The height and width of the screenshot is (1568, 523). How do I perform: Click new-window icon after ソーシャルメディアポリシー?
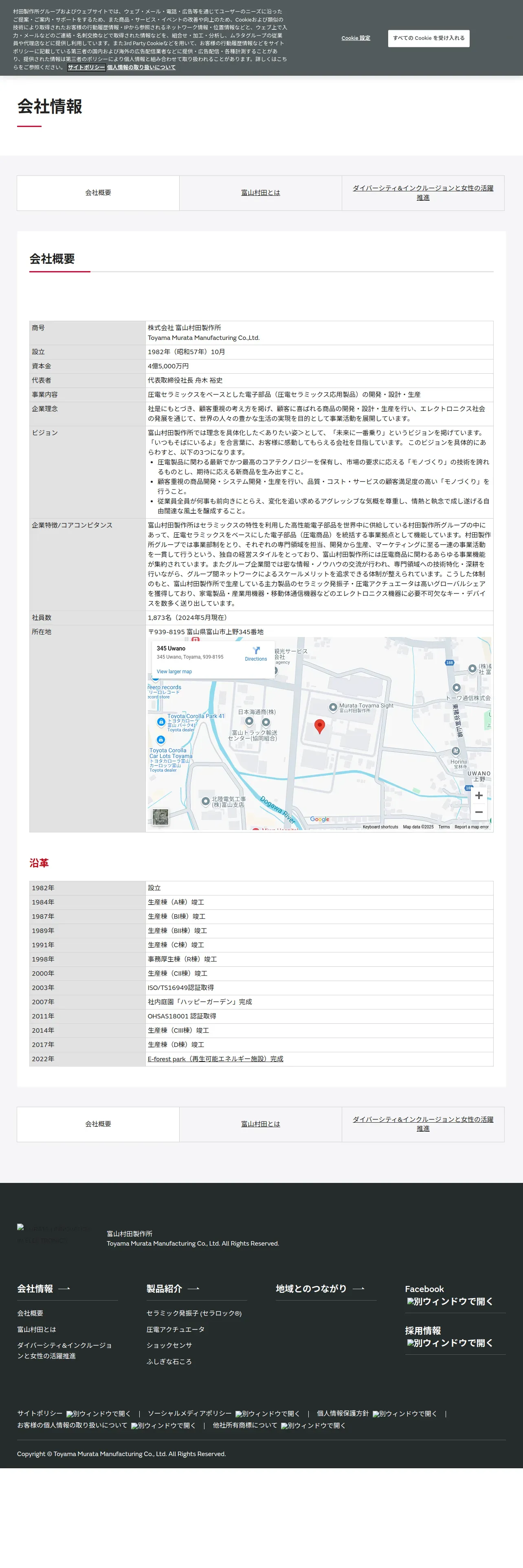tap(267, 1414)
